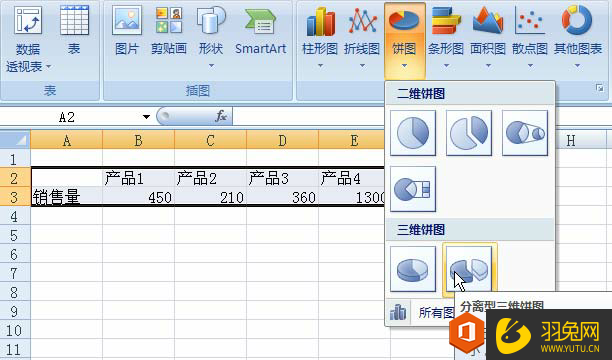Select row 8 header
Screen dimensions: 612x360
pos(15,292)
